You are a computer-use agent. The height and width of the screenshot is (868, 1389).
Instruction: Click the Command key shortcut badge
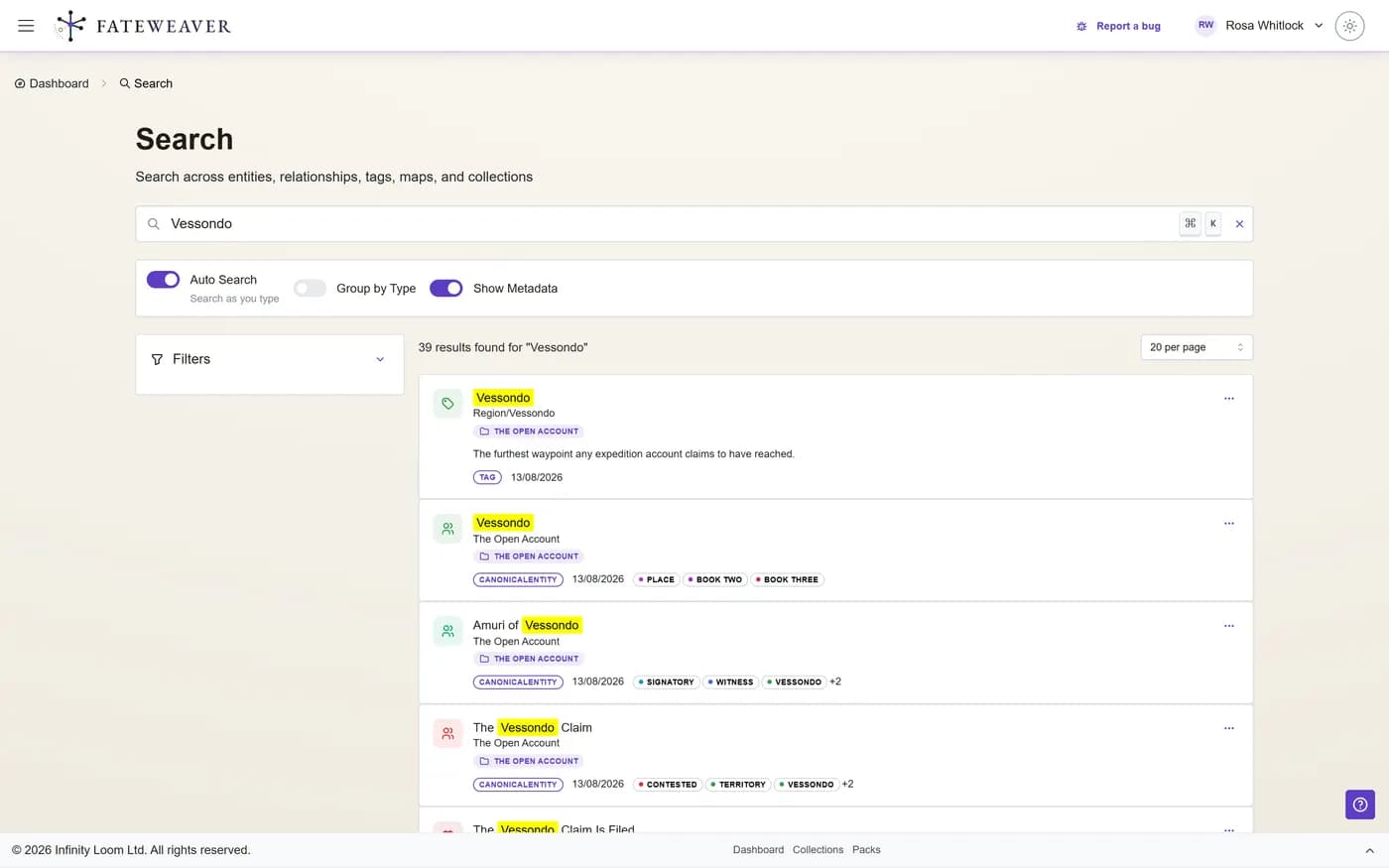(1190, 223)
